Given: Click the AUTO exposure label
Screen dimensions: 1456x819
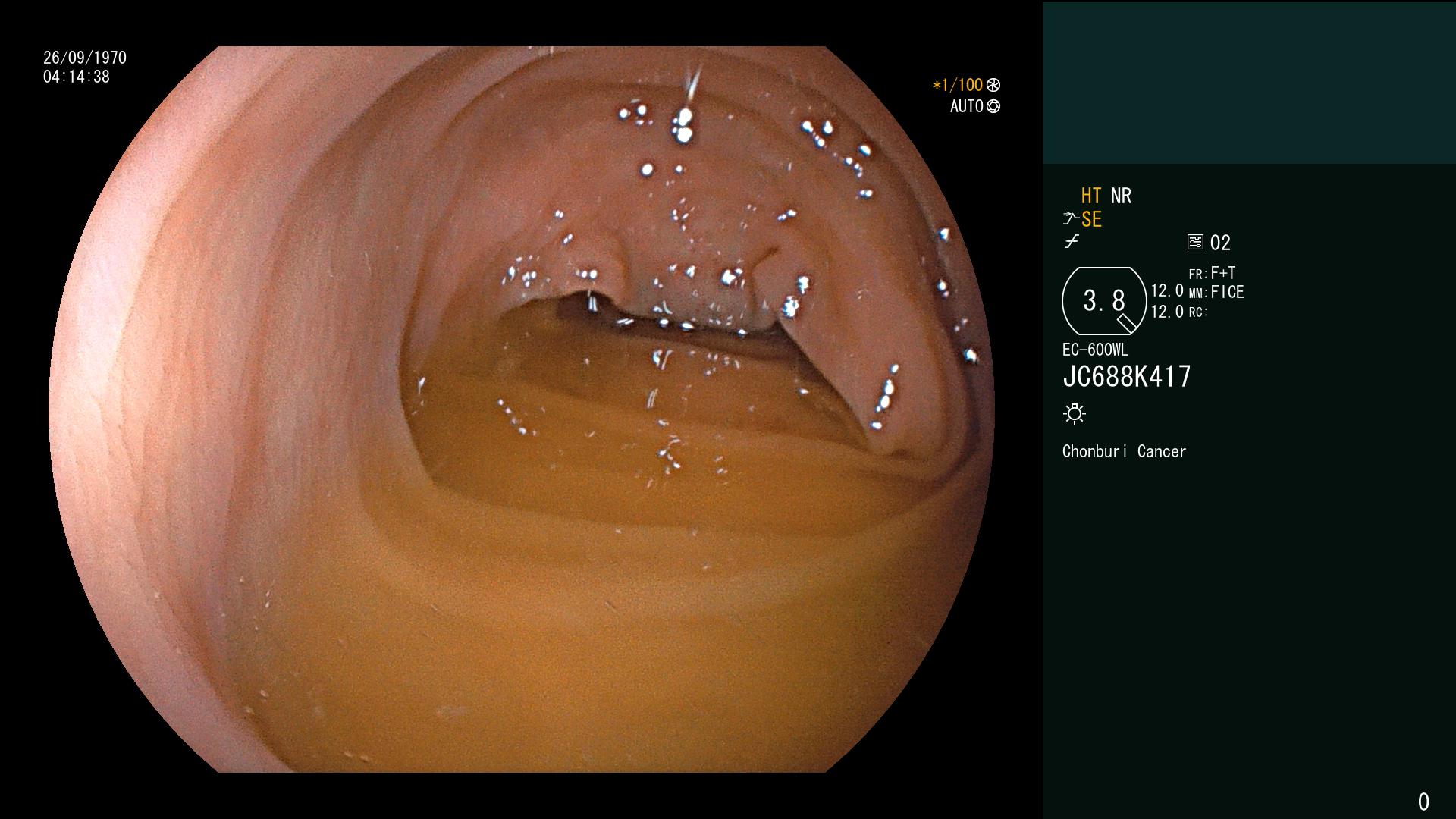Looking at the screenshot, I should click(x=967, y=106).
